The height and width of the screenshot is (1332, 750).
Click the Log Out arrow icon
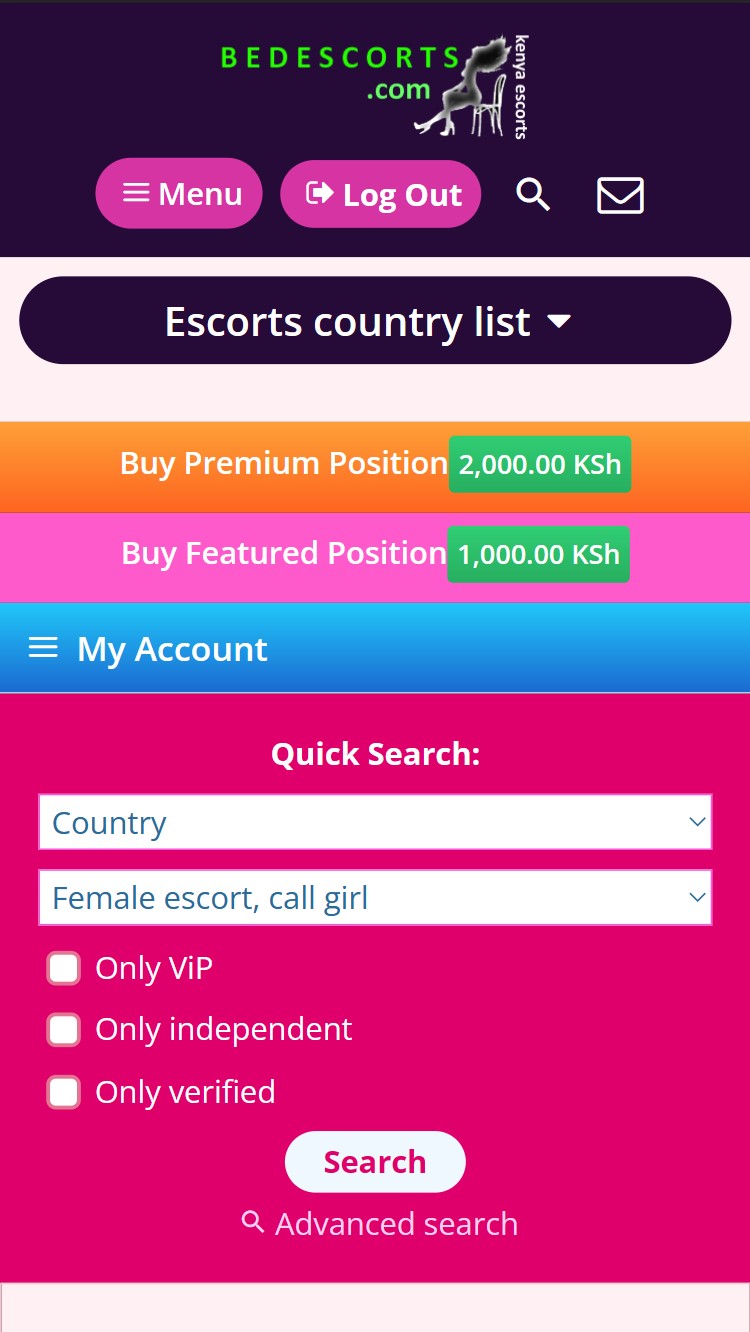319,193
